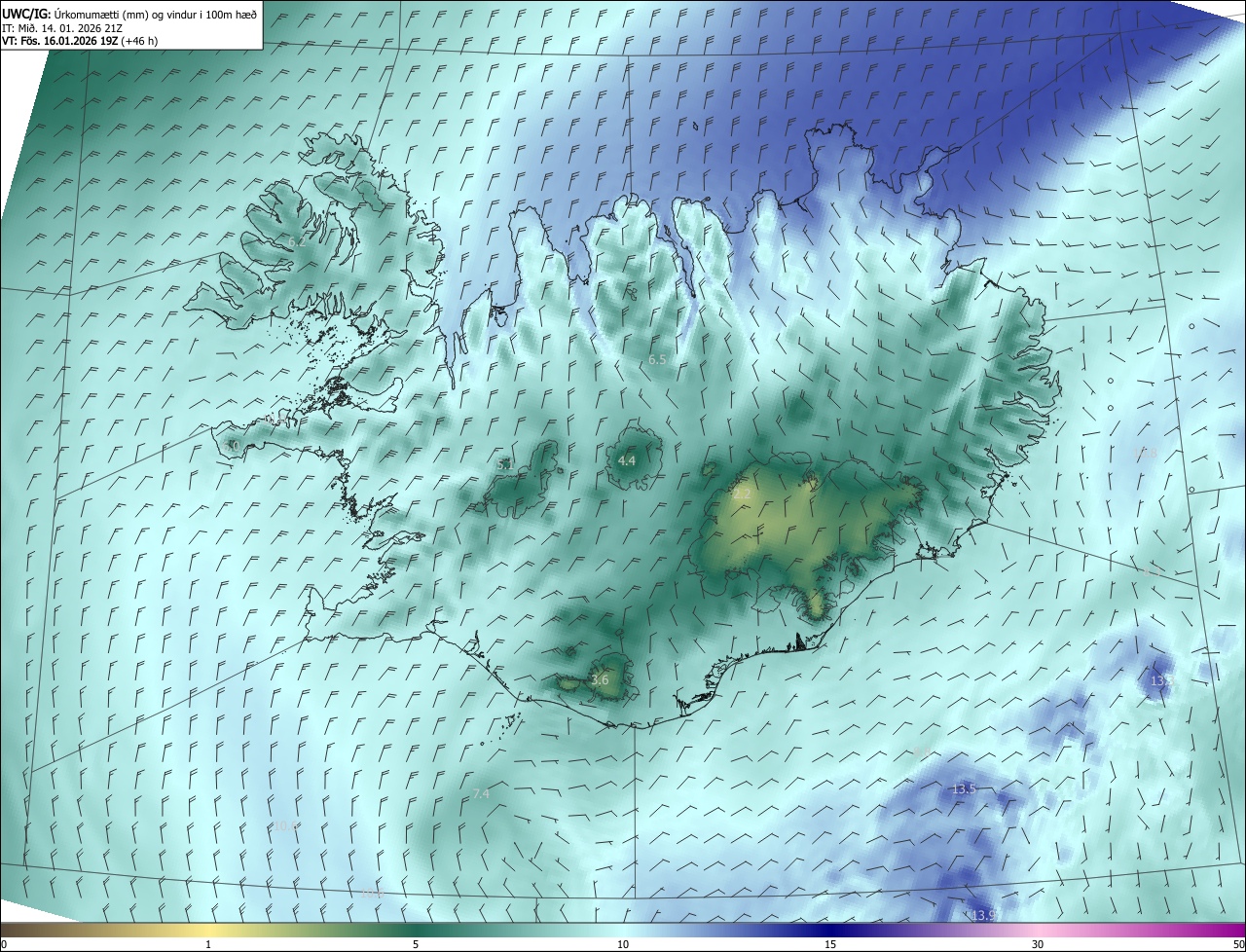Click the 6.5 value label on the map

(x=657, y=360)
